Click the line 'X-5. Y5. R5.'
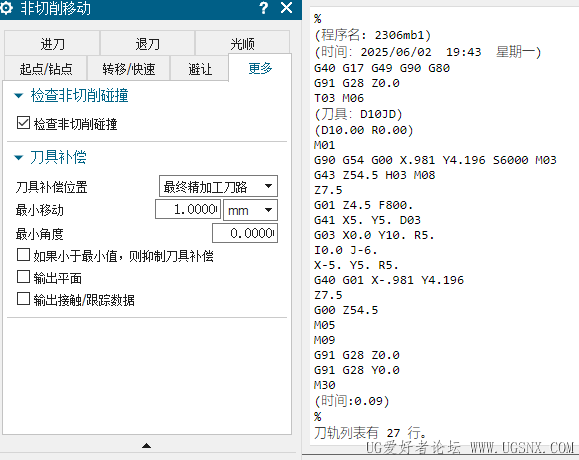The width and height of the screenshot is (579, 460). tap(356, 265)
